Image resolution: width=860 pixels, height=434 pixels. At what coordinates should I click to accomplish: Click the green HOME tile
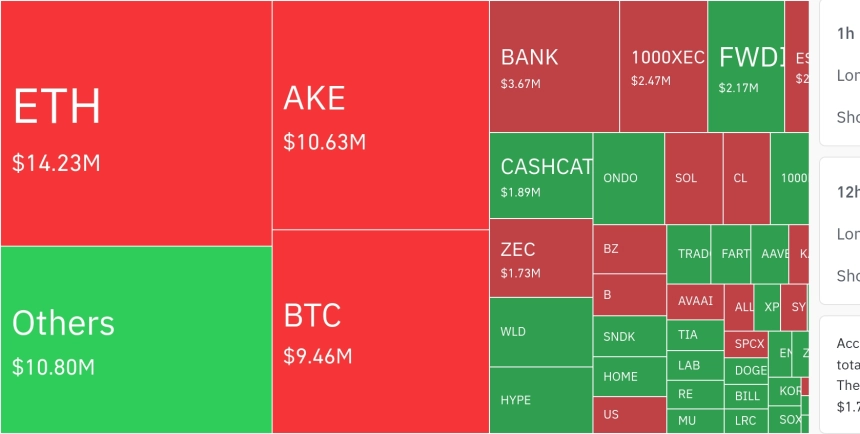click(x=630, y=376)
